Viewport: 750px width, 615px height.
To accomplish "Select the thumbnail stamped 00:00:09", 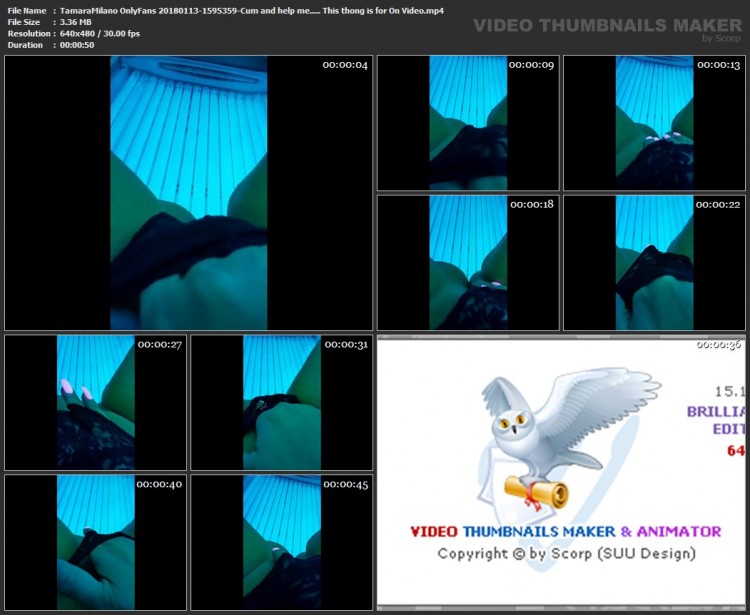I will (x=467, y=123).
